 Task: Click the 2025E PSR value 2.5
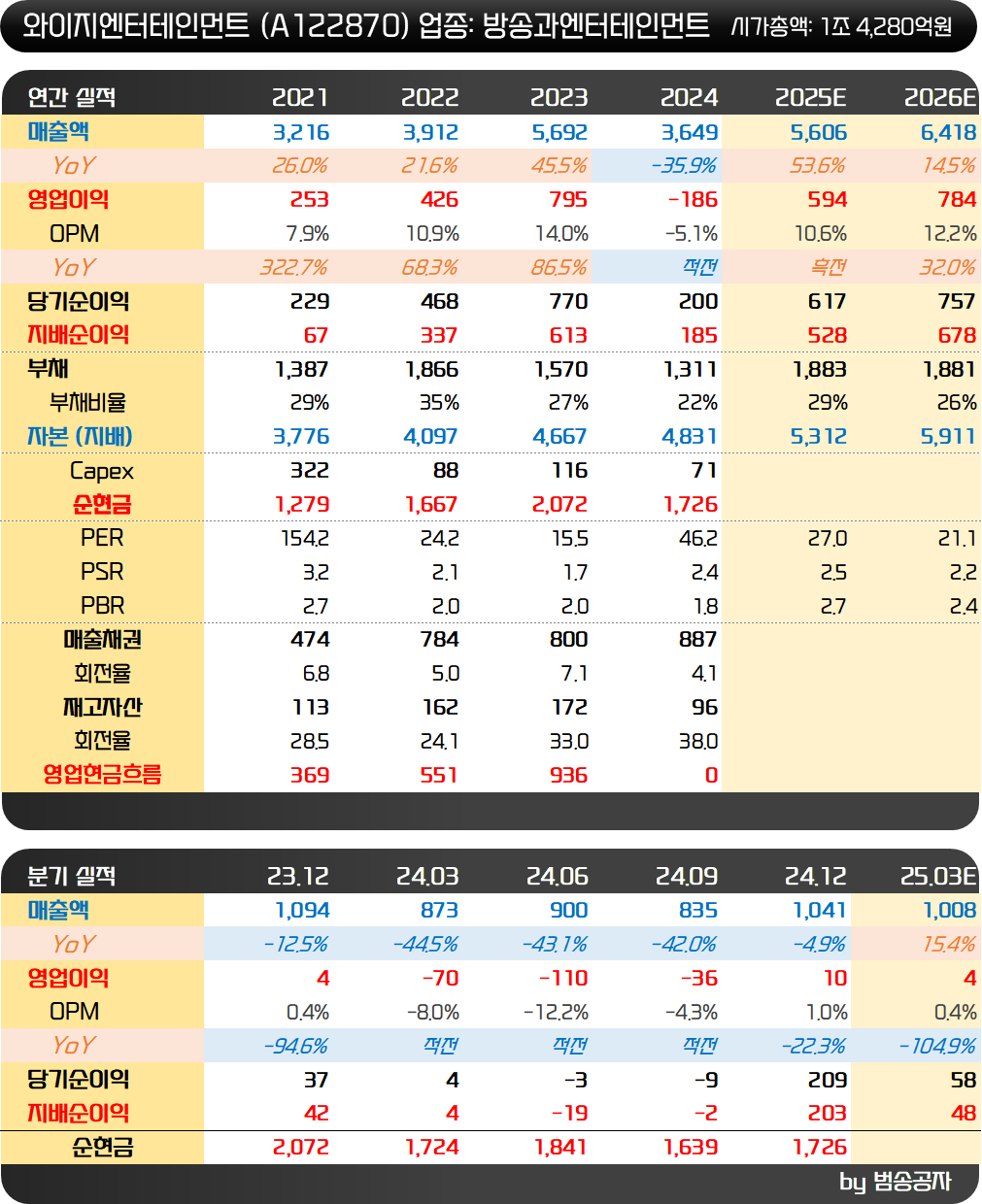(833, 573)
